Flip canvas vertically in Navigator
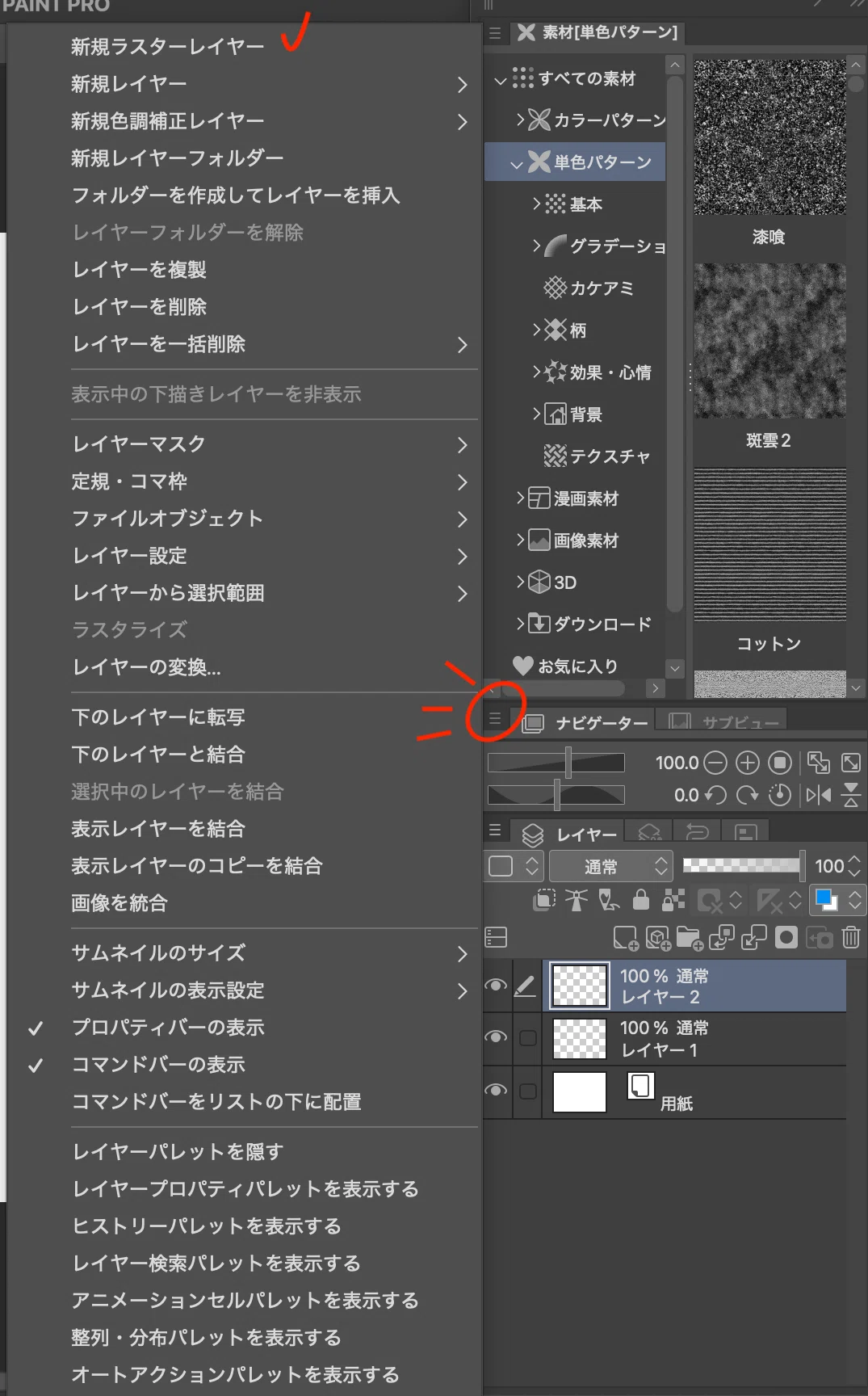The width and height of the screenshot is (868, 1396). (x=851, y=795)
